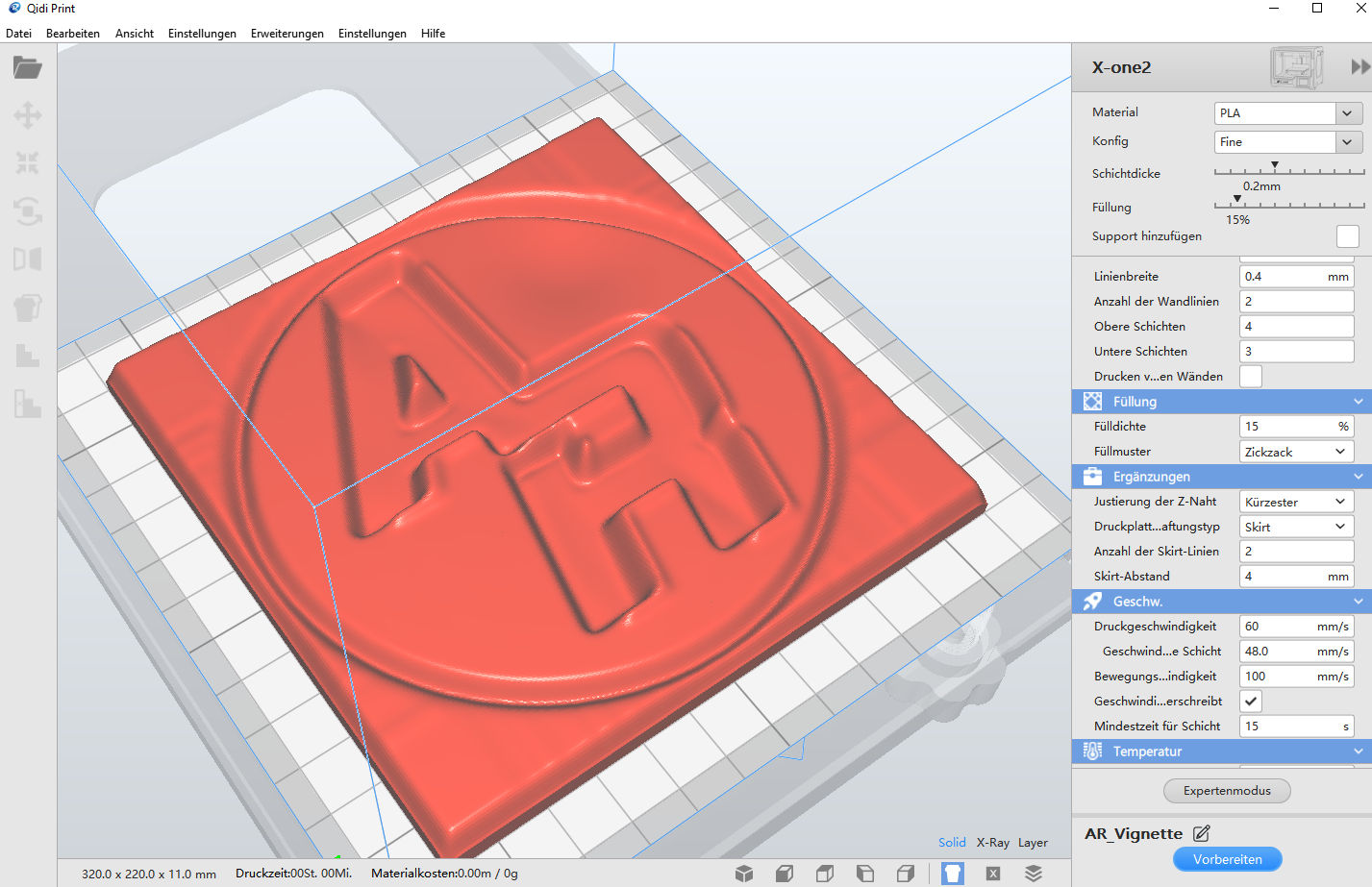The image size is (1372, 887).
Task: Click the Anzahl der Wandlinien field
Action: [1297, 302]
